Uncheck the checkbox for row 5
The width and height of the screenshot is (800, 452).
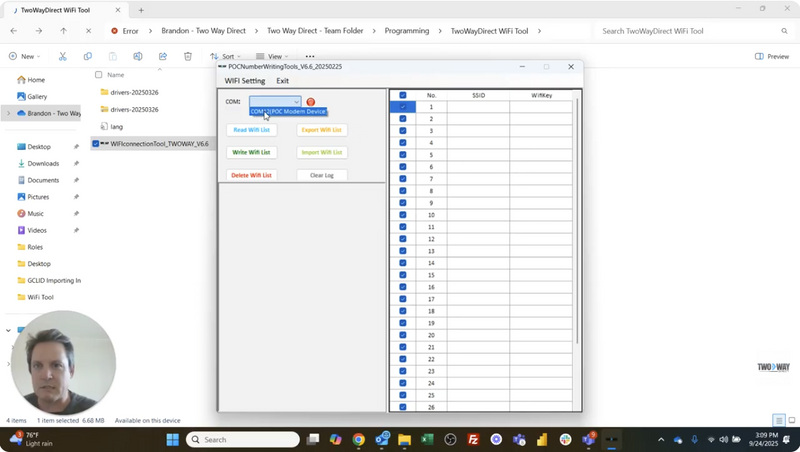[403, 155]
